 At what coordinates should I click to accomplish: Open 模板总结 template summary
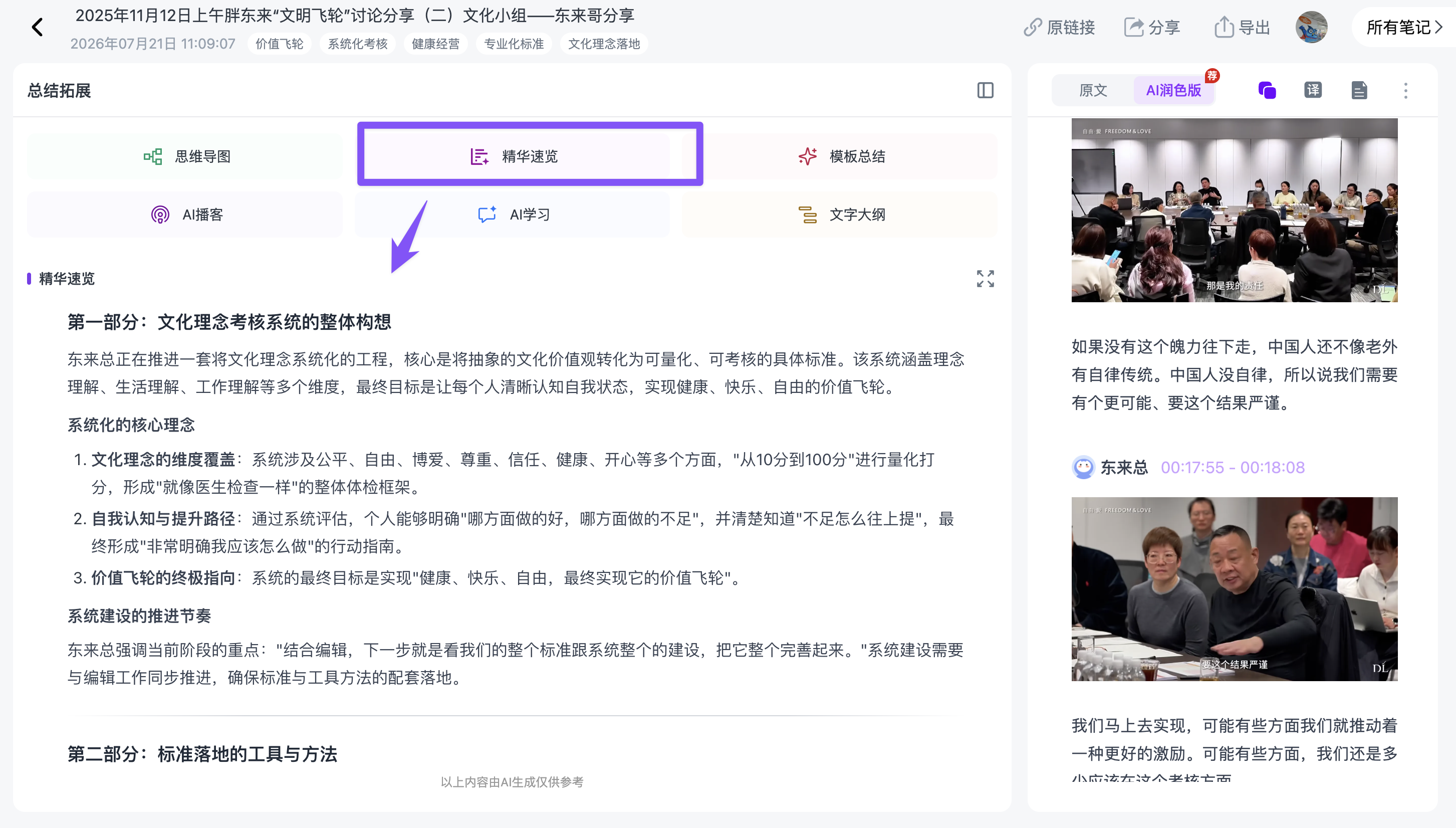click(x=839, y=156)
